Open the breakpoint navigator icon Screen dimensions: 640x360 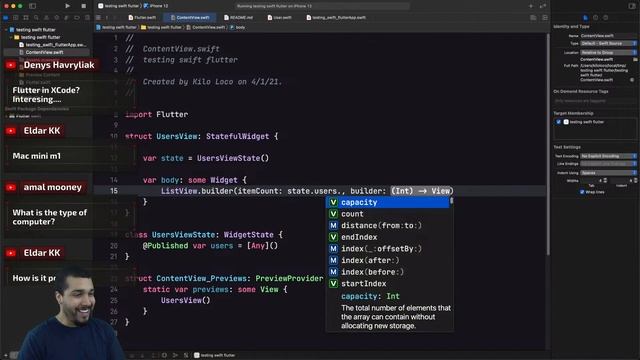77,18
